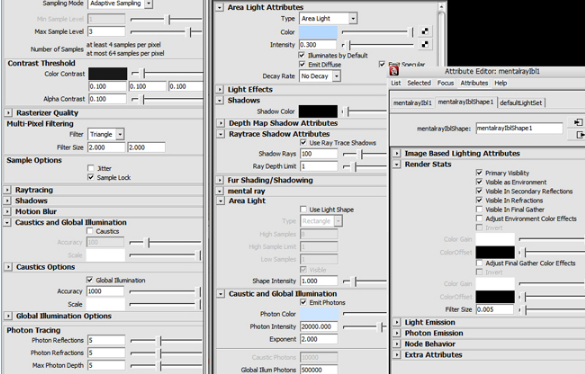
Task: Click the Photon Color swatch
Action: click(x=319, y=314)
